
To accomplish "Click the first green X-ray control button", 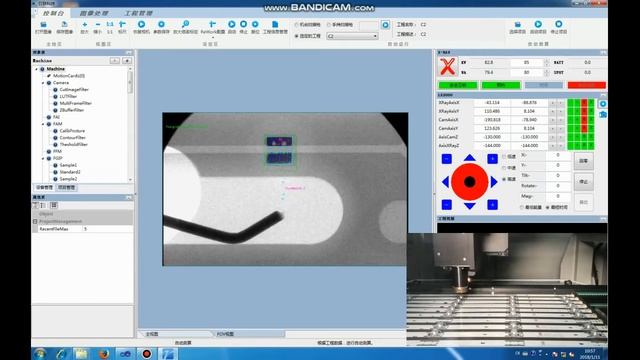I will (x=458, y=85).
